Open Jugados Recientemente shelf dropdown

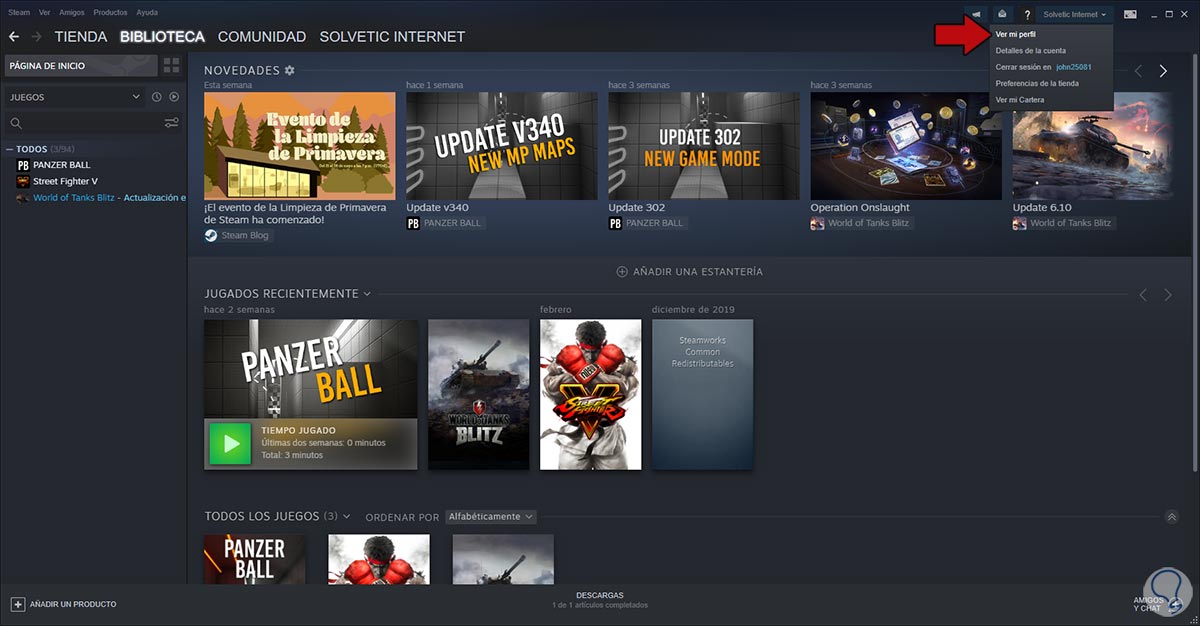pos(367,294)
